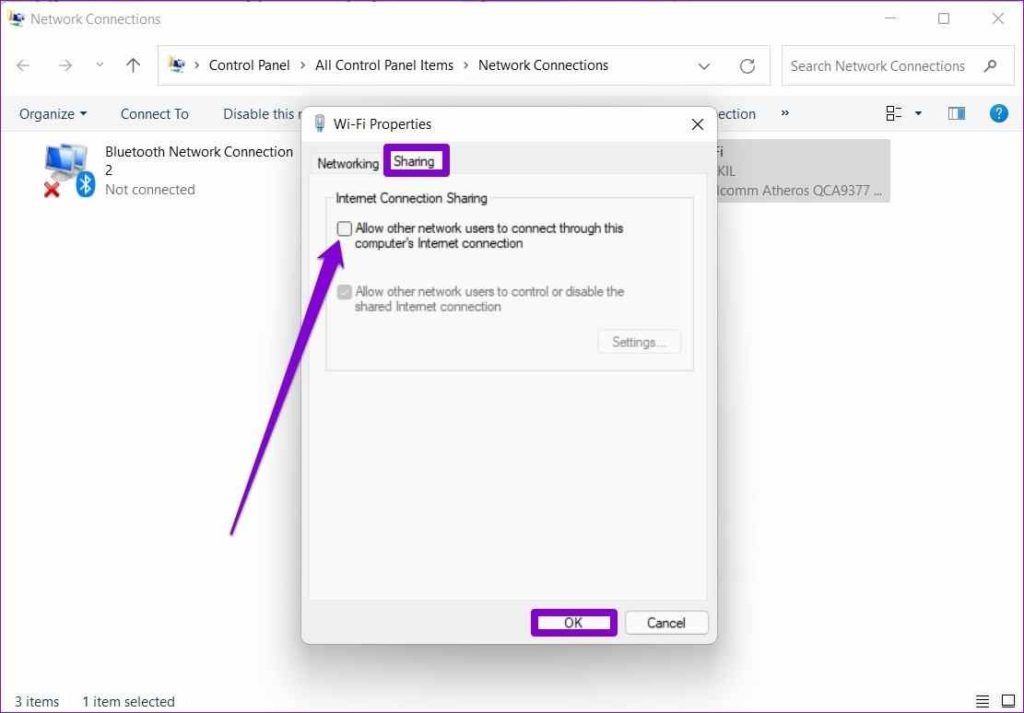Switch to the Networking tab
1024x713 pixels.
[347, 163]
